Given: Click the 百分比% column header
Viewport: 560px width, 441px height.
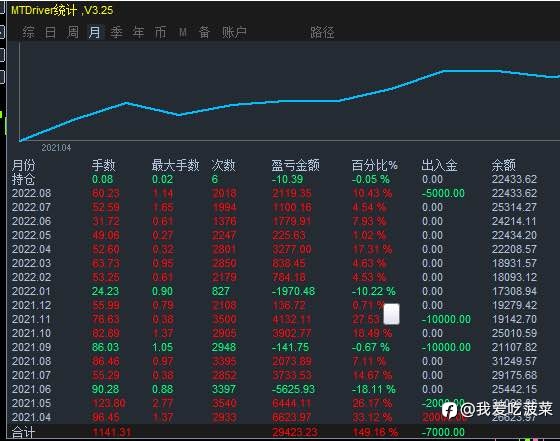Looking at the screenshot, I should (x=375, y=165).
